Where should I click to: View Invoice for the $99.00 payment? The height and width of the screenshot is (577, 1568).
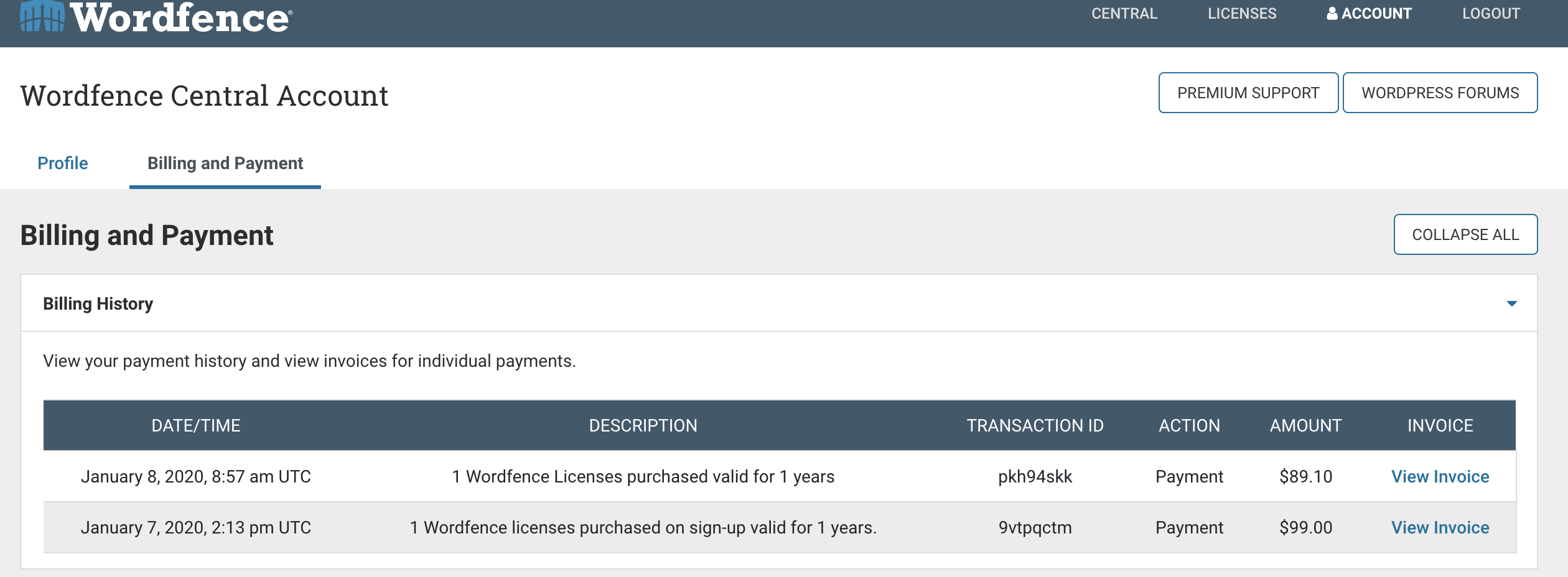(1440, 527)
